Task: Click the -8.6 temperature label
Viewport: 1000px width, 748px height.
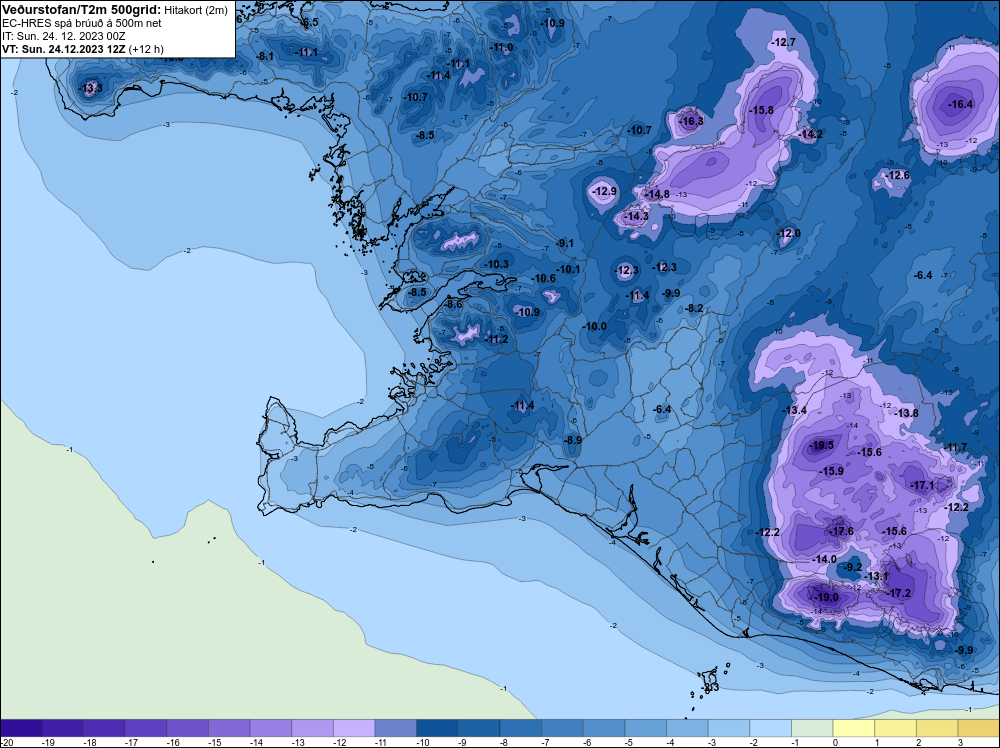Action: [453, 305]
